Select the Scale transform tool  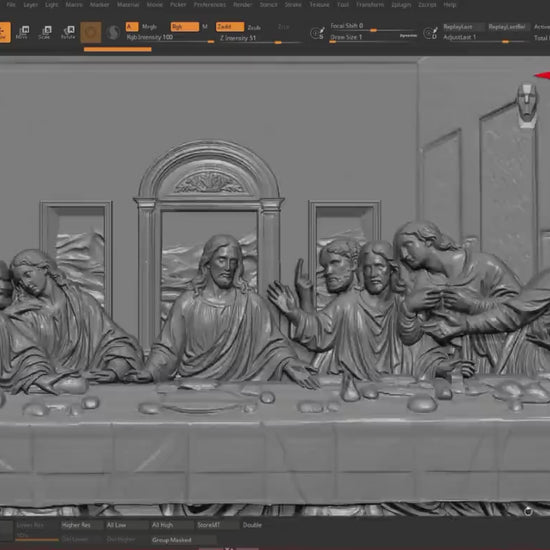[45, 32]
